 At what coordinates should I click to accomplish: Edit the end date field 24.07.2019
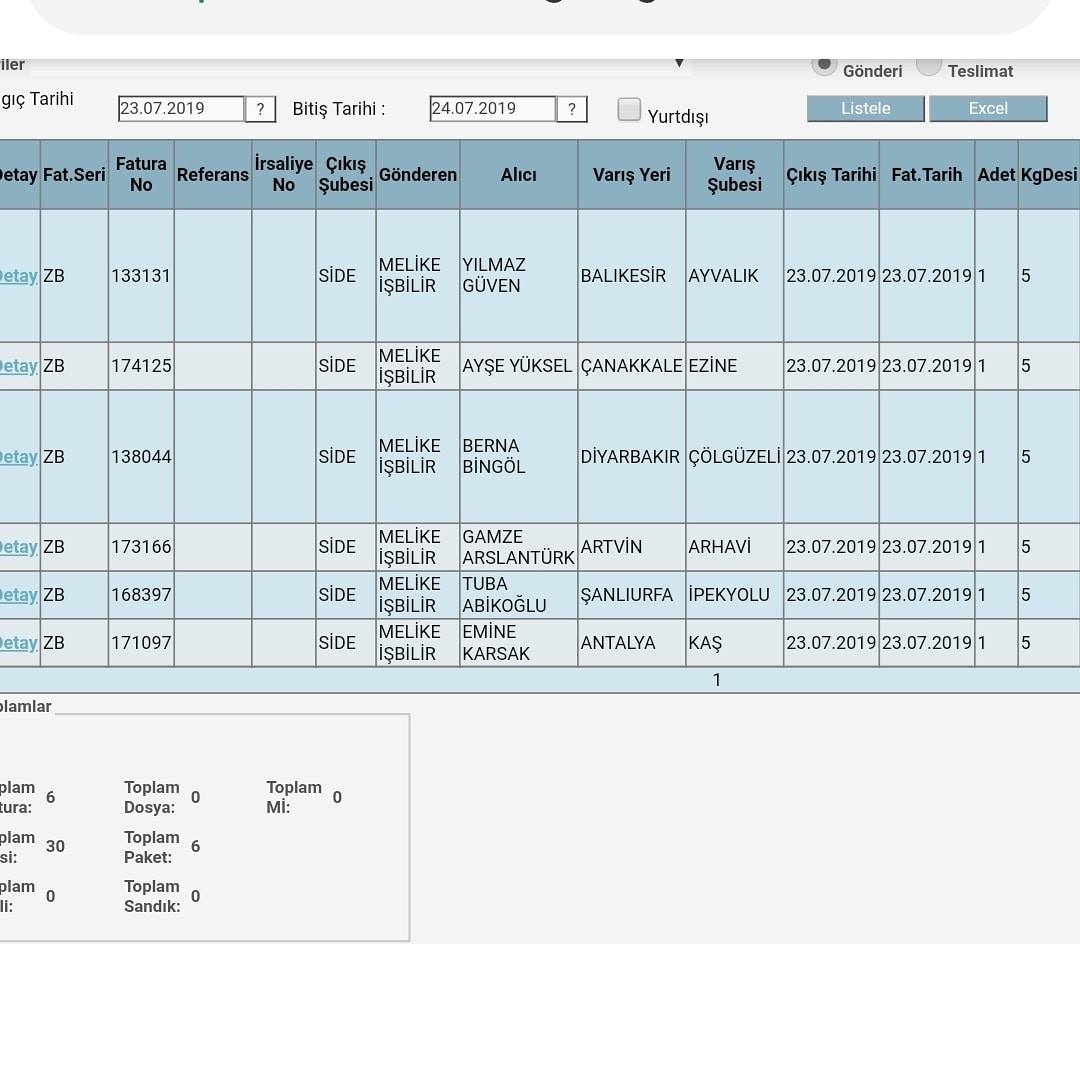(x=492, y=109)
